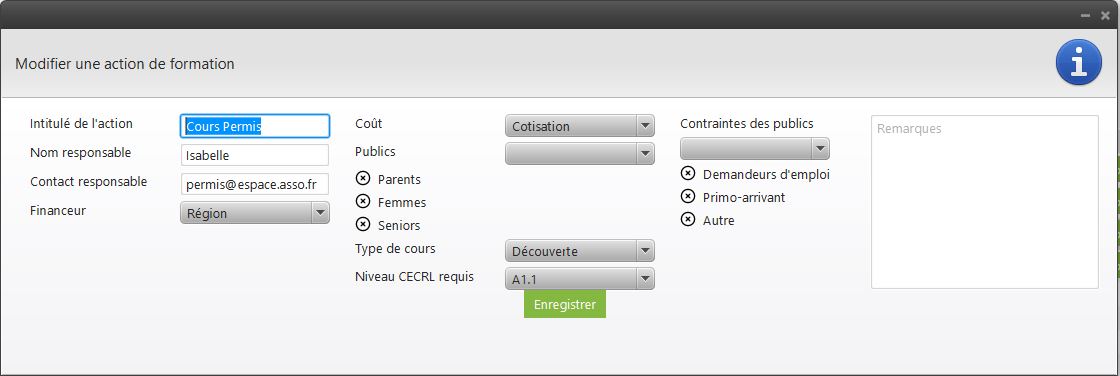1120x376 pixels.
Task: Remove the Femmes tag using its x icon
Action: point(363,202)
